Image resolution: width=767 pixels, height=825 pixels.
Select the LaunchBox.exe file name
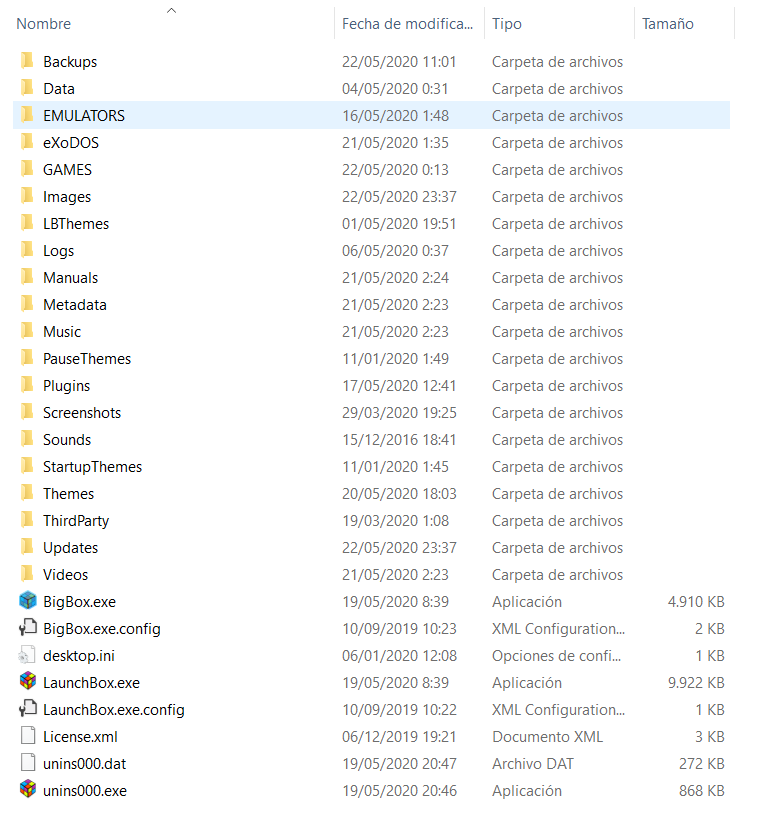(x=92, y=683)
